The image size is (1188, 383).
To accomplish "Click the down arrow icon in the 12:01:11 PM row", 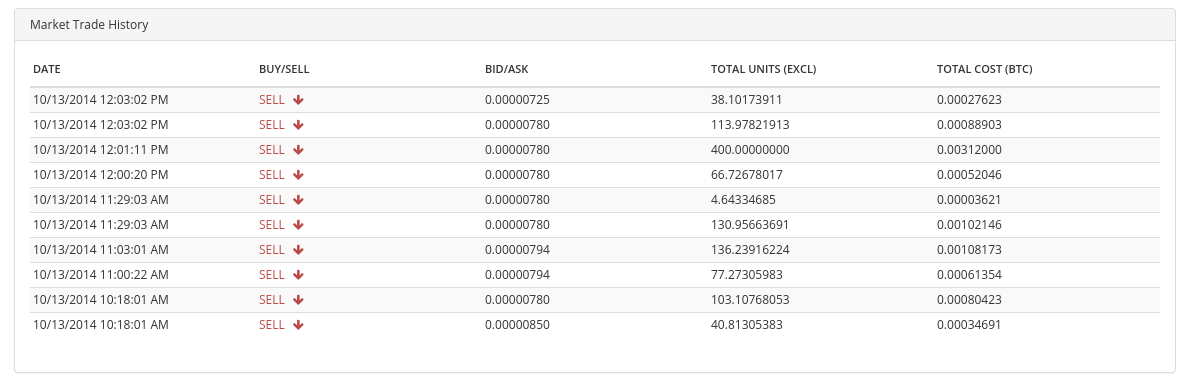I will pyautogui.click(x=299, y=150).
